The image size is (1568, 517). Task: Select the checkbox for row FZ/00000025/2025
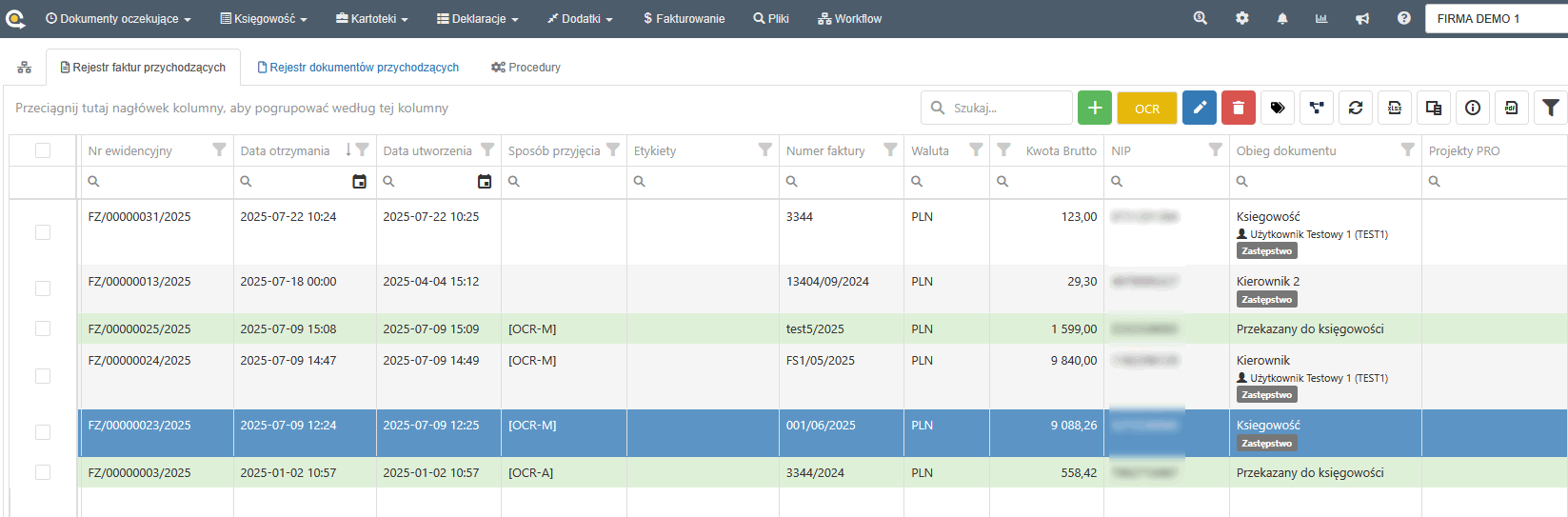coord(43,328)
